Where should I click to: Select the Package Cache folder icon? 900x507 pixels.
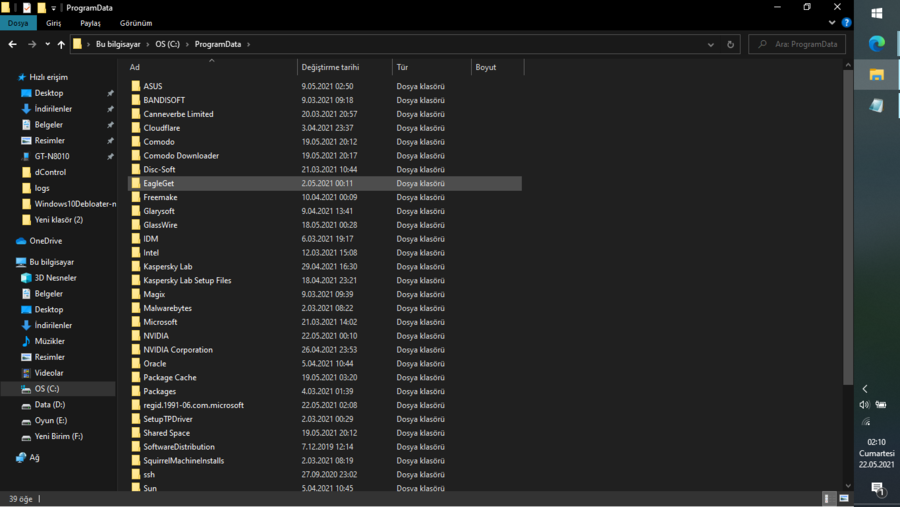(x=135, y=377)
